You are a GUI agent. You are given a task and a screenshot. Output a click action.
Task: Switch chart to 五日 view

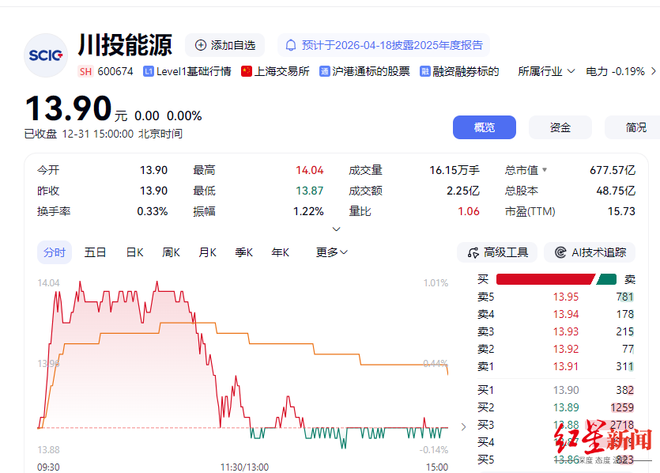coord(95,253)
